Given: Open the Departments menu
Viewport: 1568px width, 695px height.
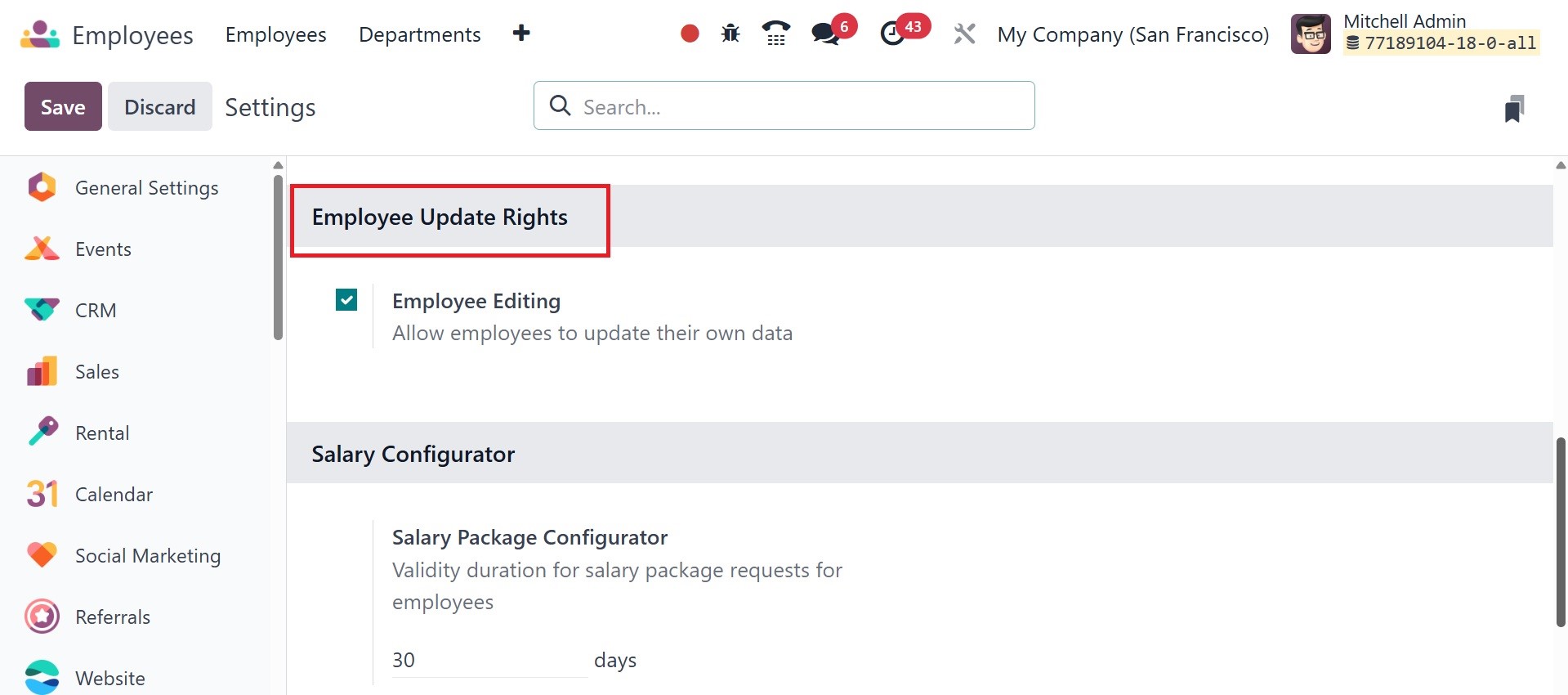Looking at the screenshot, I should pyautogui.click(x=419, y=34).
